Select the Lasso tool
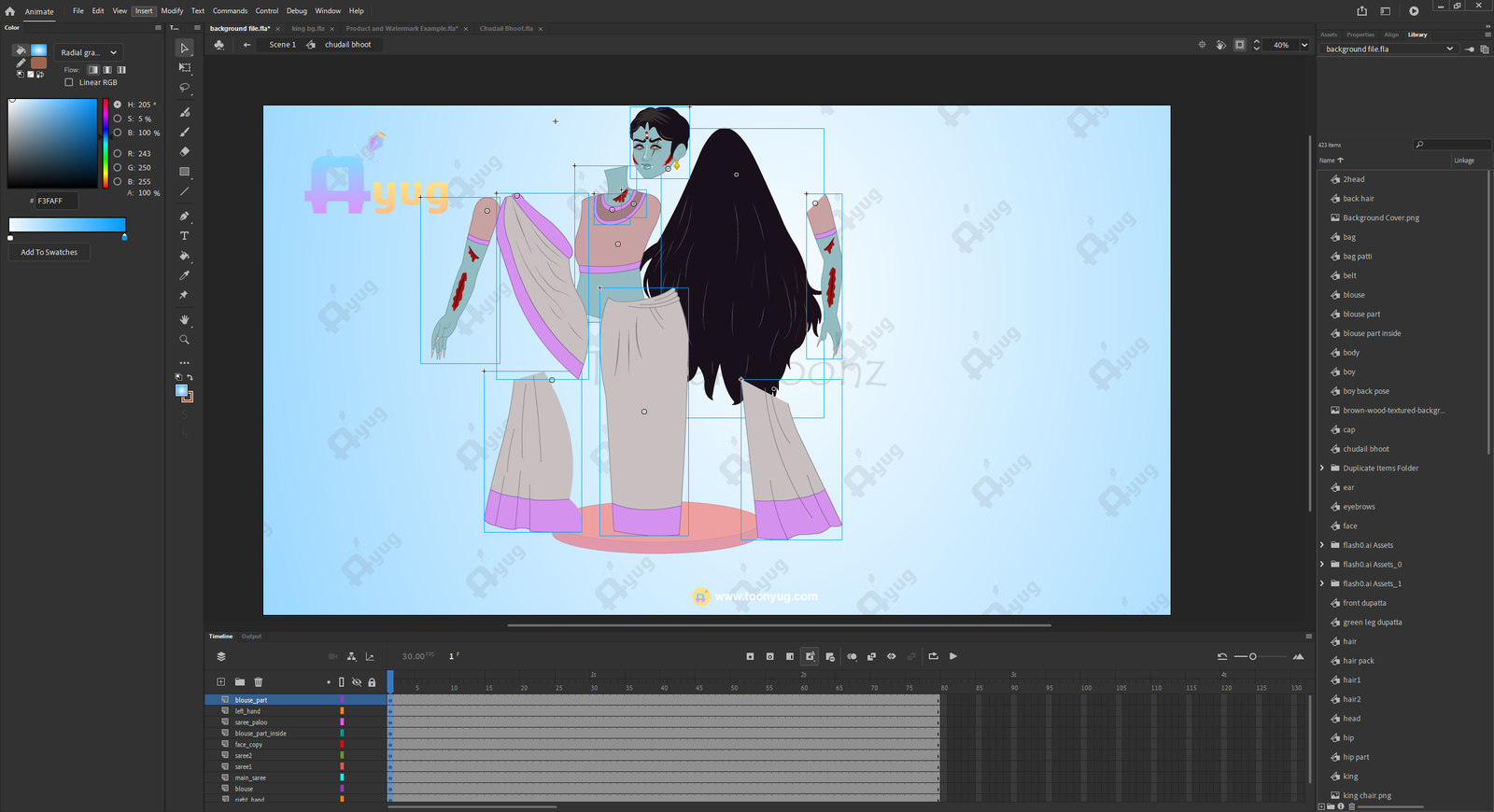The image size is (1494, 812). coord(185,88)
